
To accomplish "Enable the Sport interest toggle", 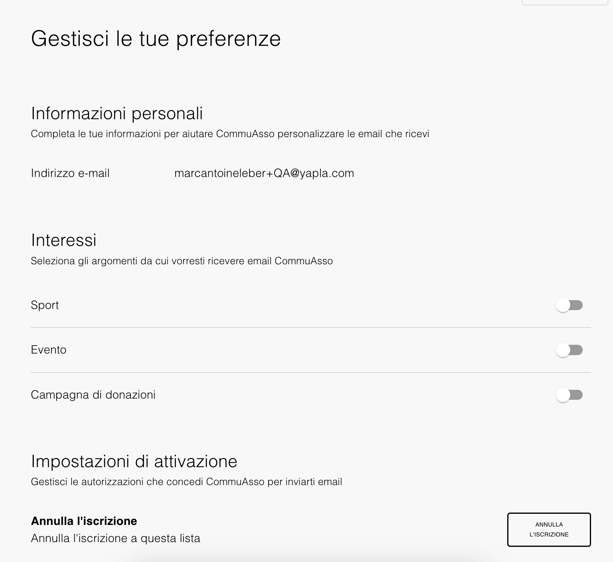I will [x=569, y=305].
